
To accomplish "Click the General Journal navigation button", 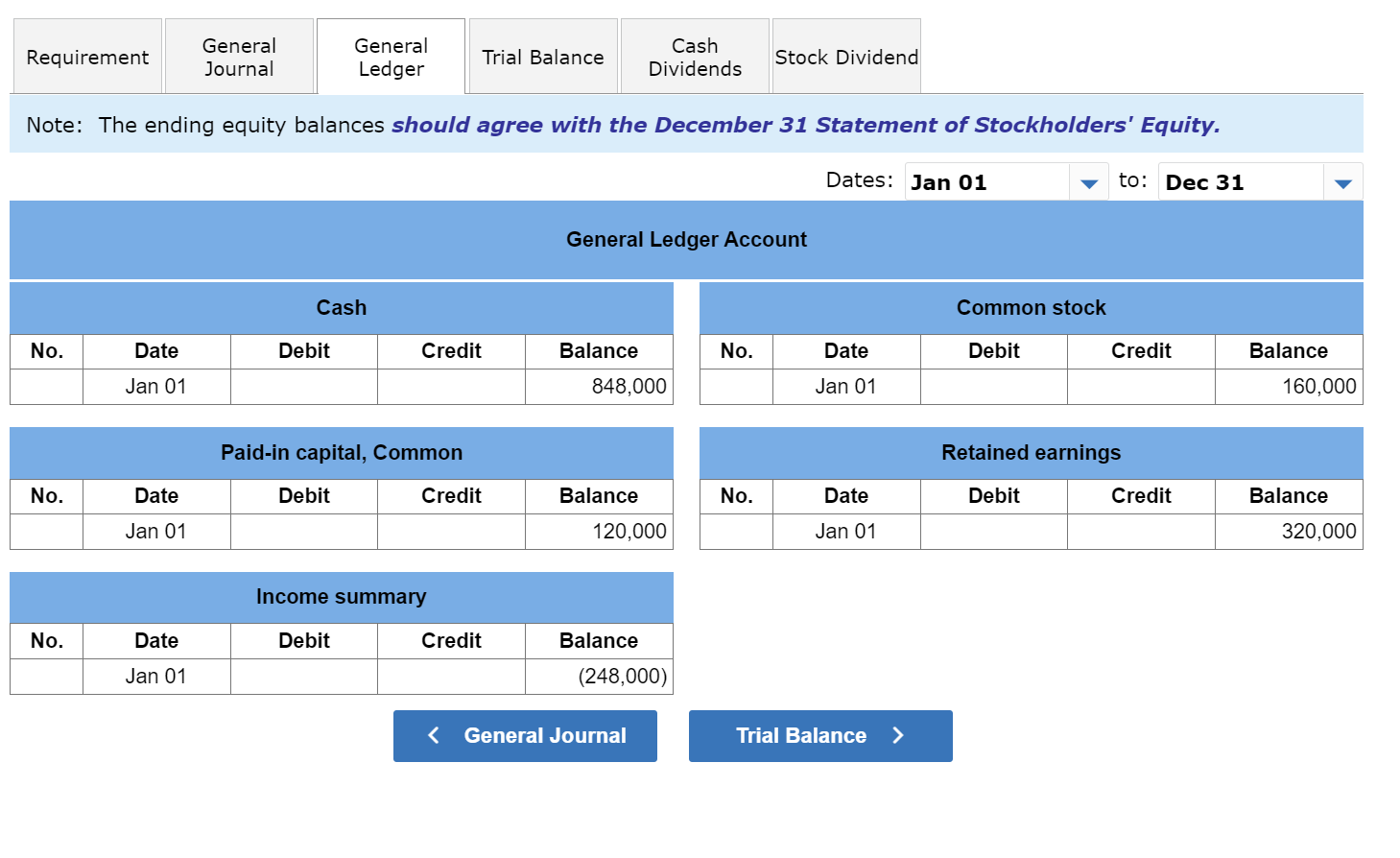I will tap(525, 736).
